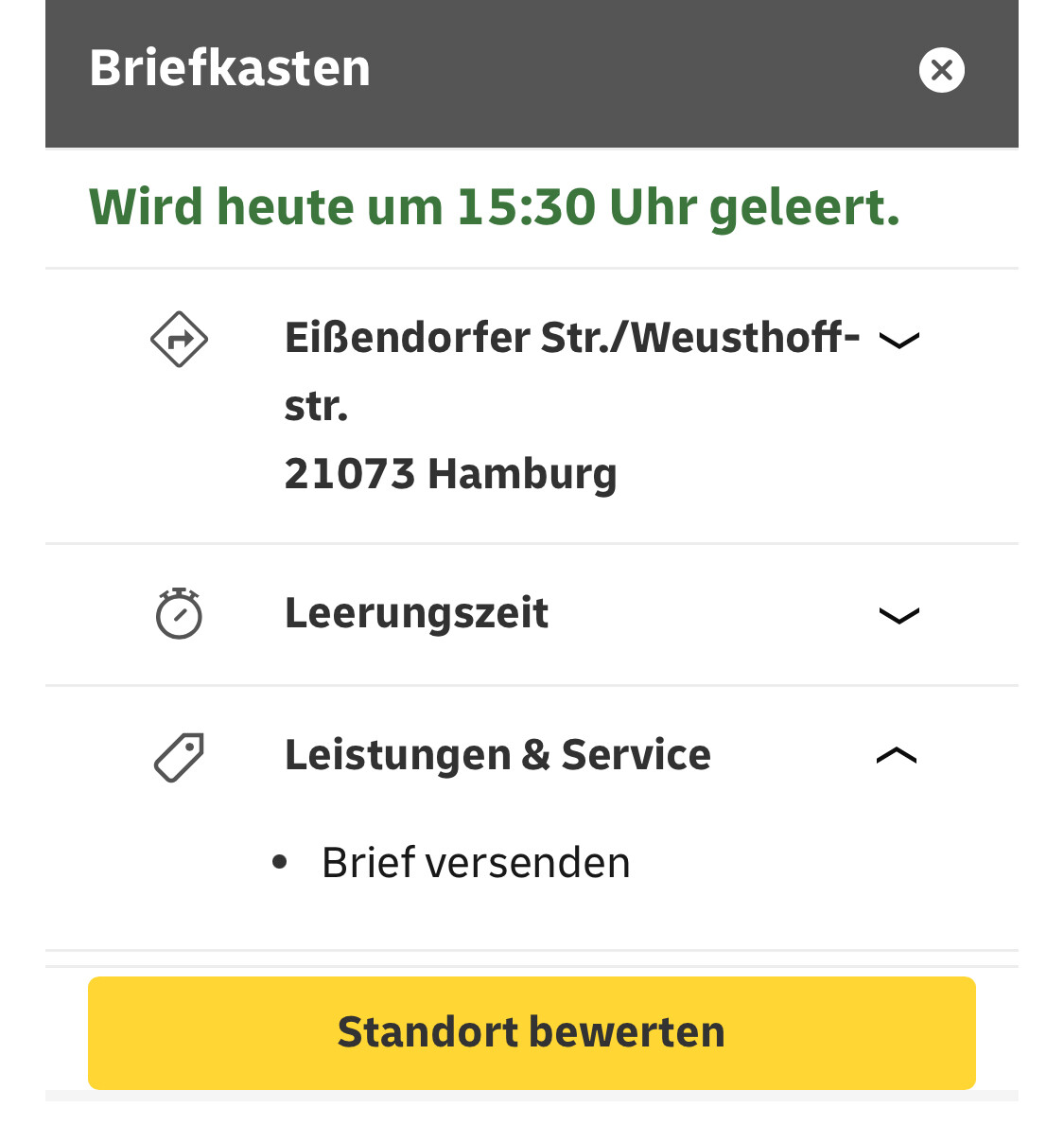Tap the Hamburg city name
Viewport: 1064px width, 1143px height.
click(522, 473)
